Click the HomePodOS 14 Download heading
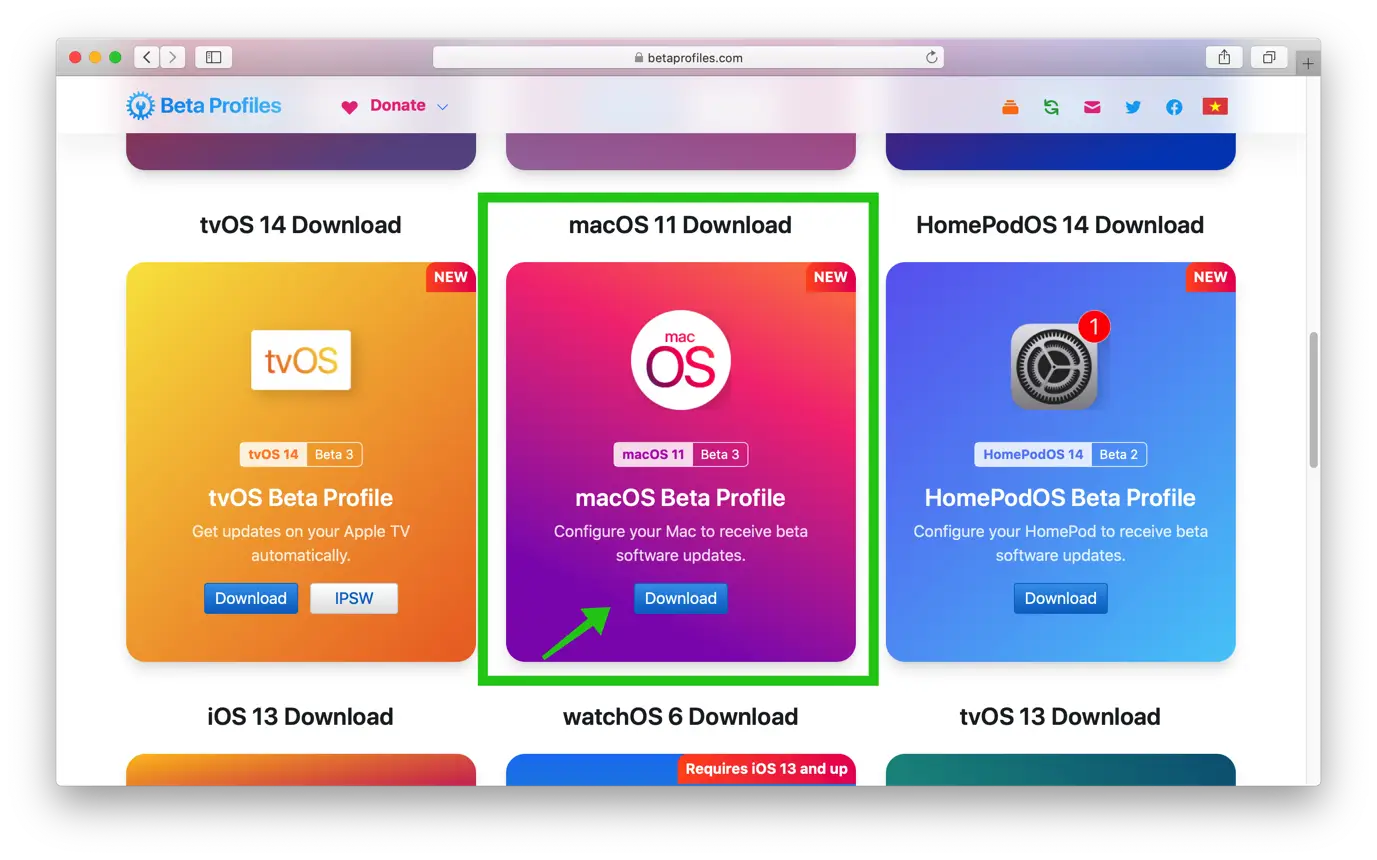This screenshot has width=1377, height=860. (1061, 225)
